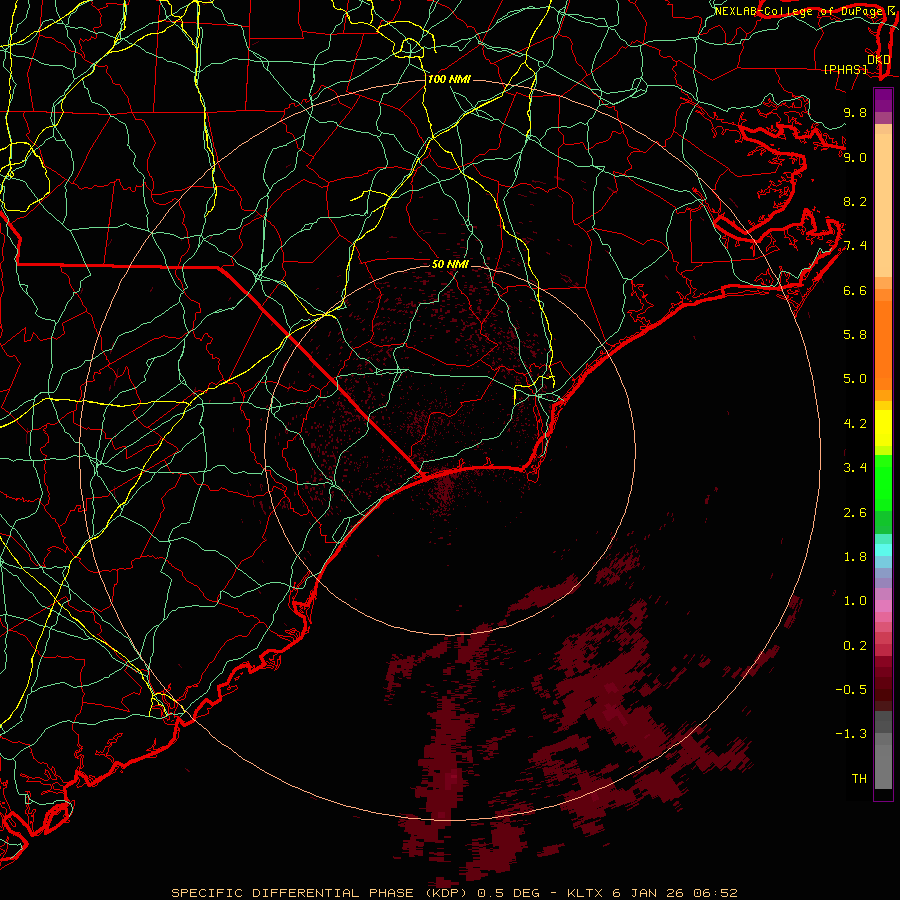
Task: Click the 3.4 scale value
Action: point(855,468)
